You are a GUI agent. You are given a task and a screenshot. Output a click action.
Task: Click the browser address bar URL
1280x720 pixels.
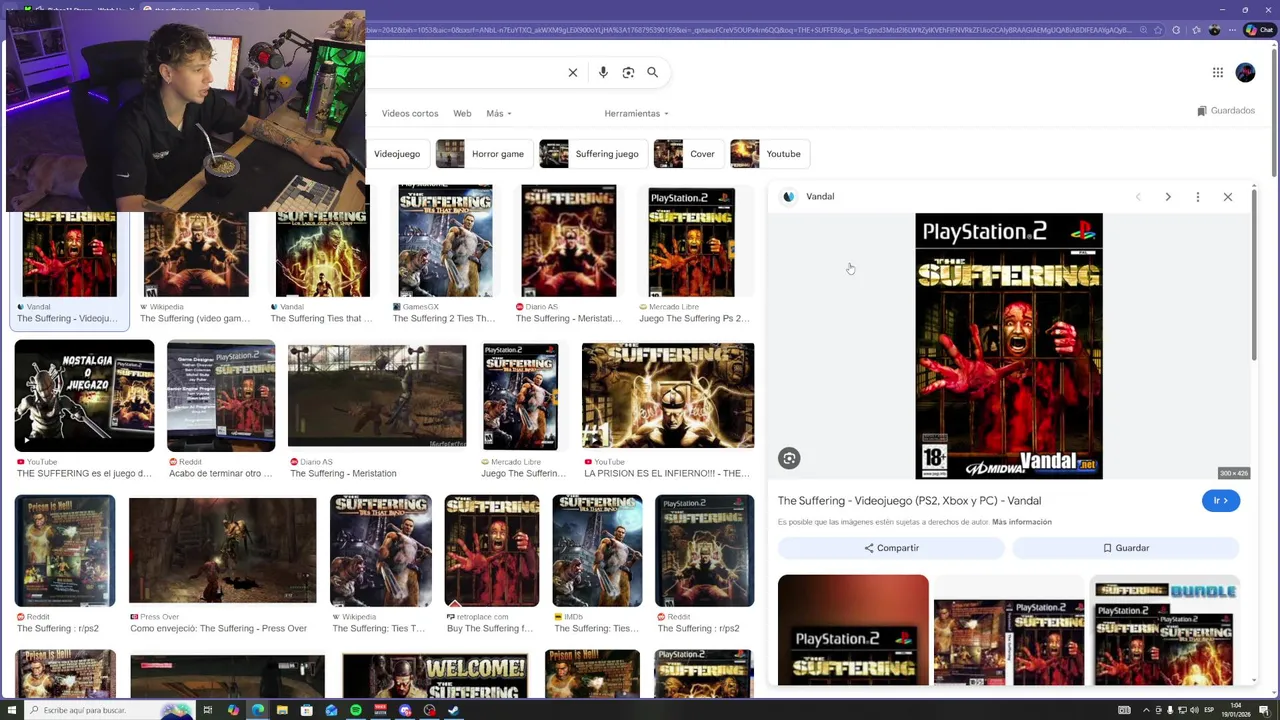pos(750,30)
